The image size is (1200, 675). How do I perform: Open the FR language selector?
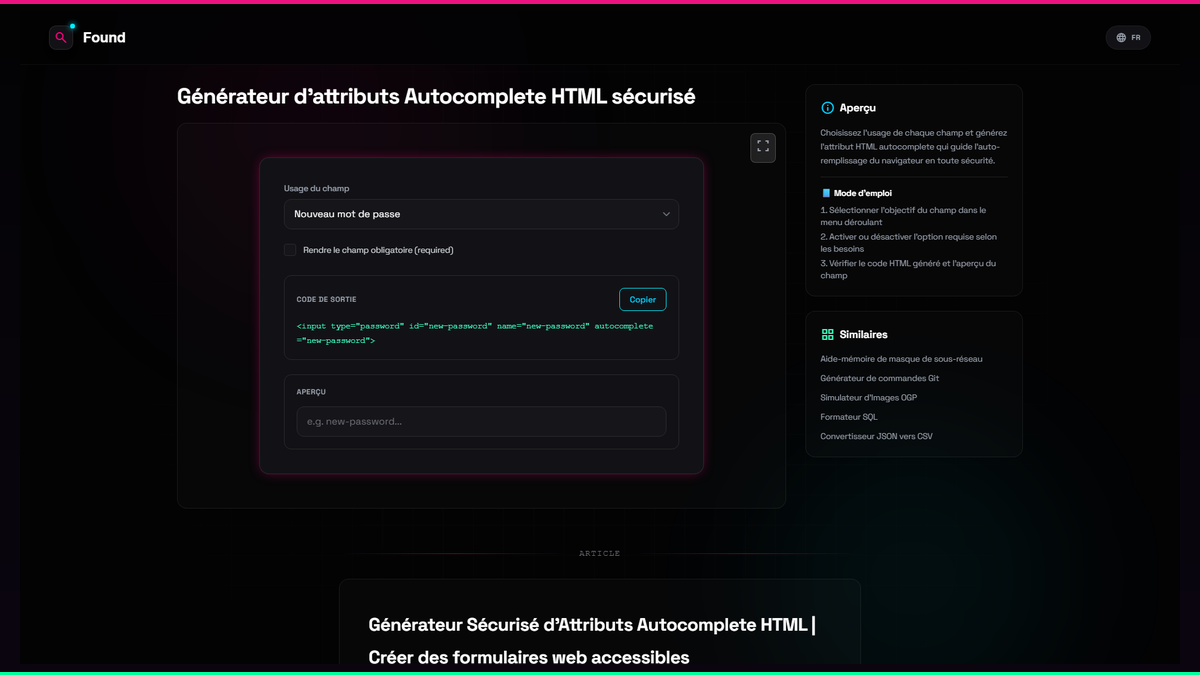point(1128,38)
